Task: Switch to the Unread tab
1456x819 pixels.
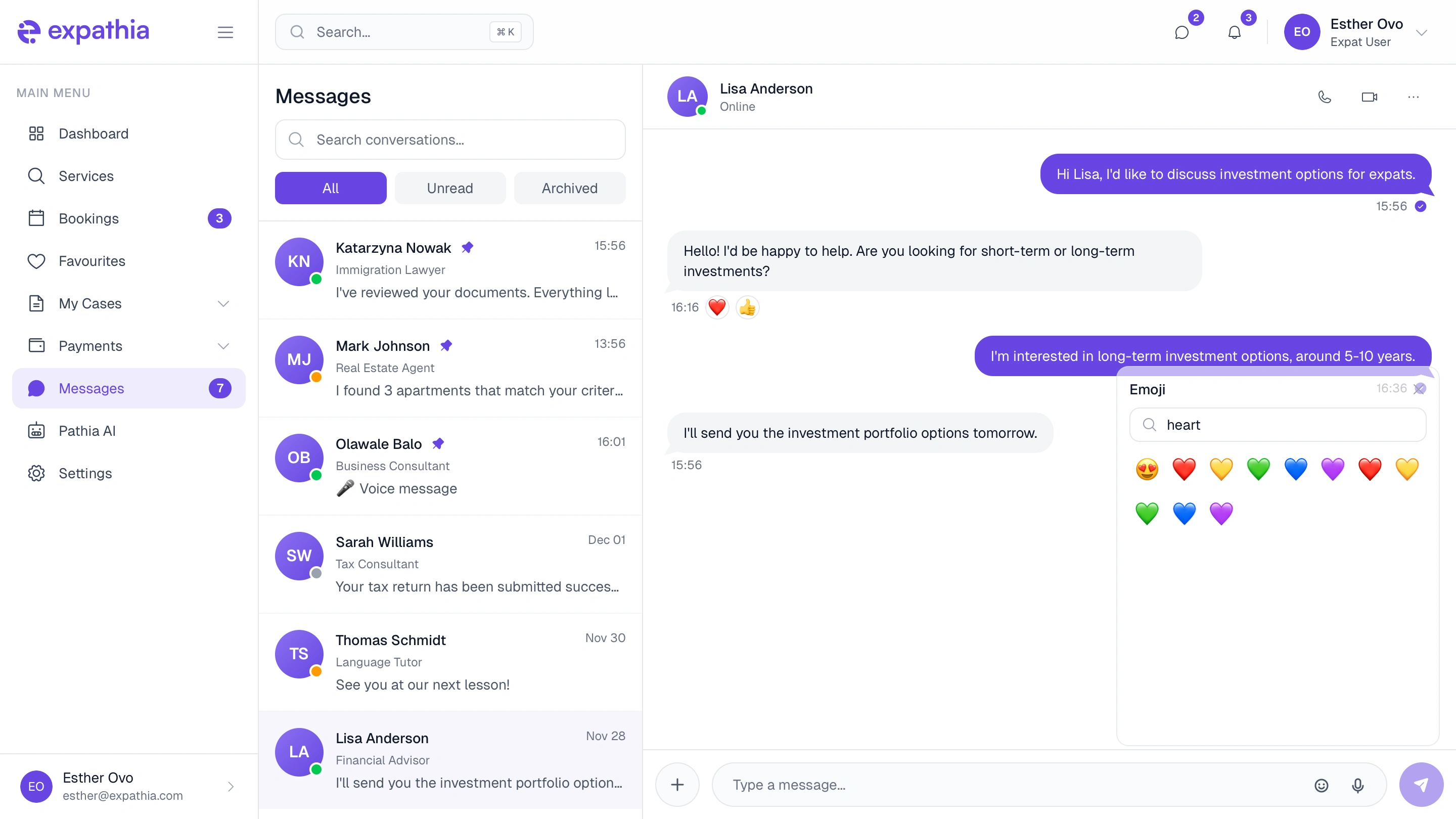Action: click(x=450, y=188)
